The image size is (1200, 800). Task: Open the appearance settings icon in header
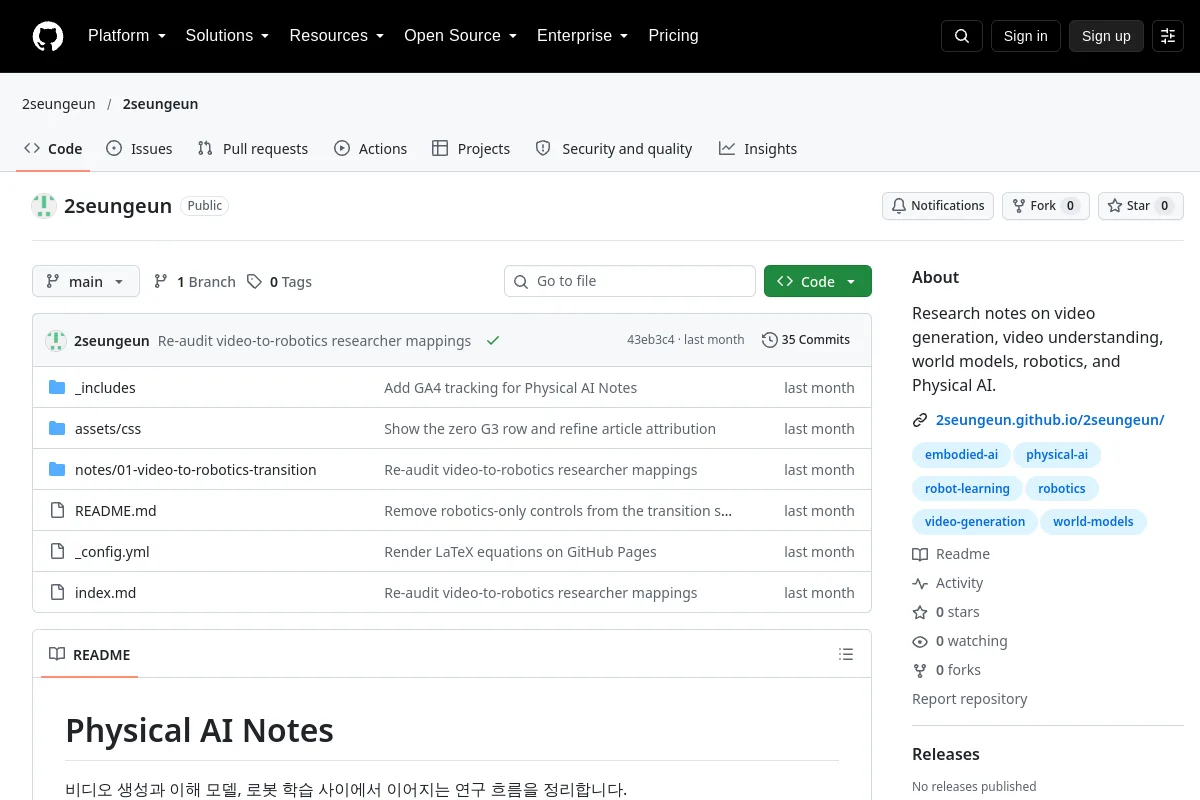[x=1168, y=36]
